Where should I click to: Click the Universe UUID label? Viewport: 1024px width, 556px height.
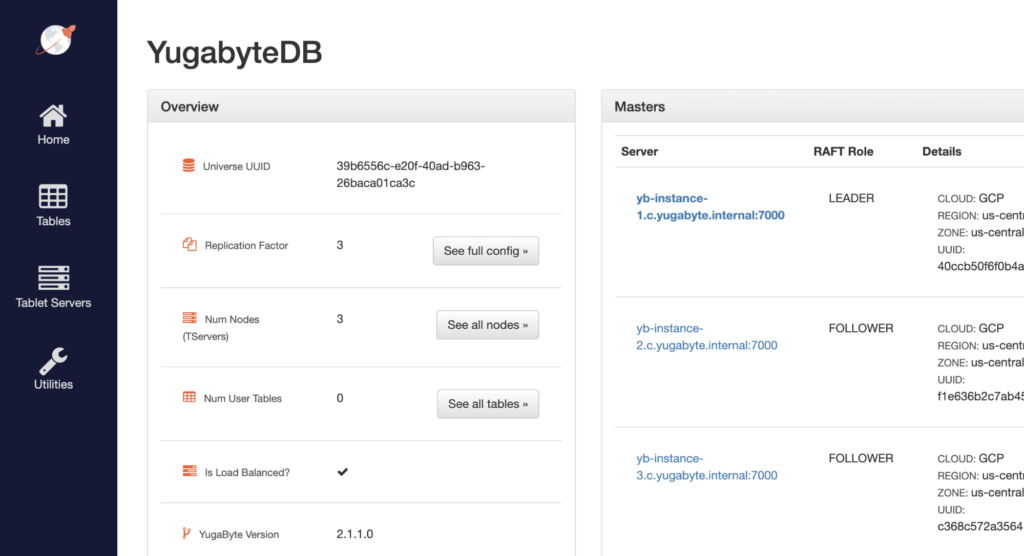(236, 166)
